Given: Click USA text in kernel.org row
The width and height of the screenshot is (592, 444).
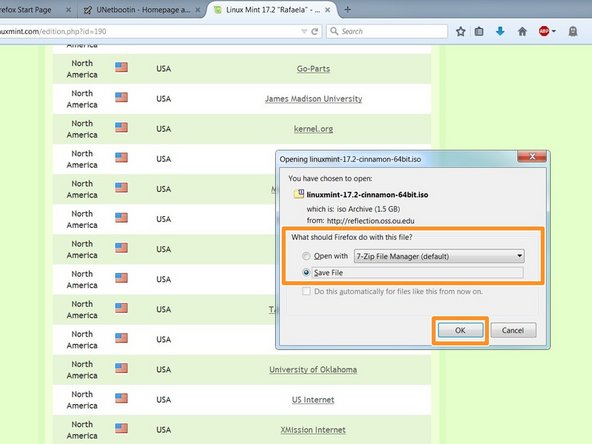Looking at the screenshot, I should tap(163, 129).
